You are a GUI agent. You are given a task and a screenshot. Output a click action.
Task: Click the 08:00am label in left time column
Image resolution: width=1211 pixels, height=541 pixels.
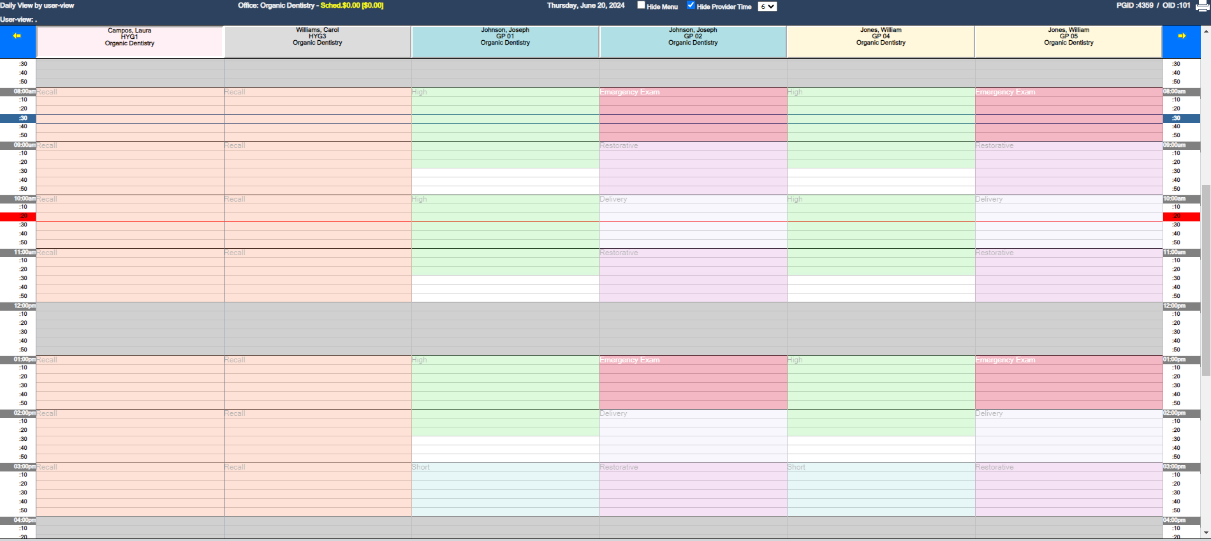click(x=18, y=92)
